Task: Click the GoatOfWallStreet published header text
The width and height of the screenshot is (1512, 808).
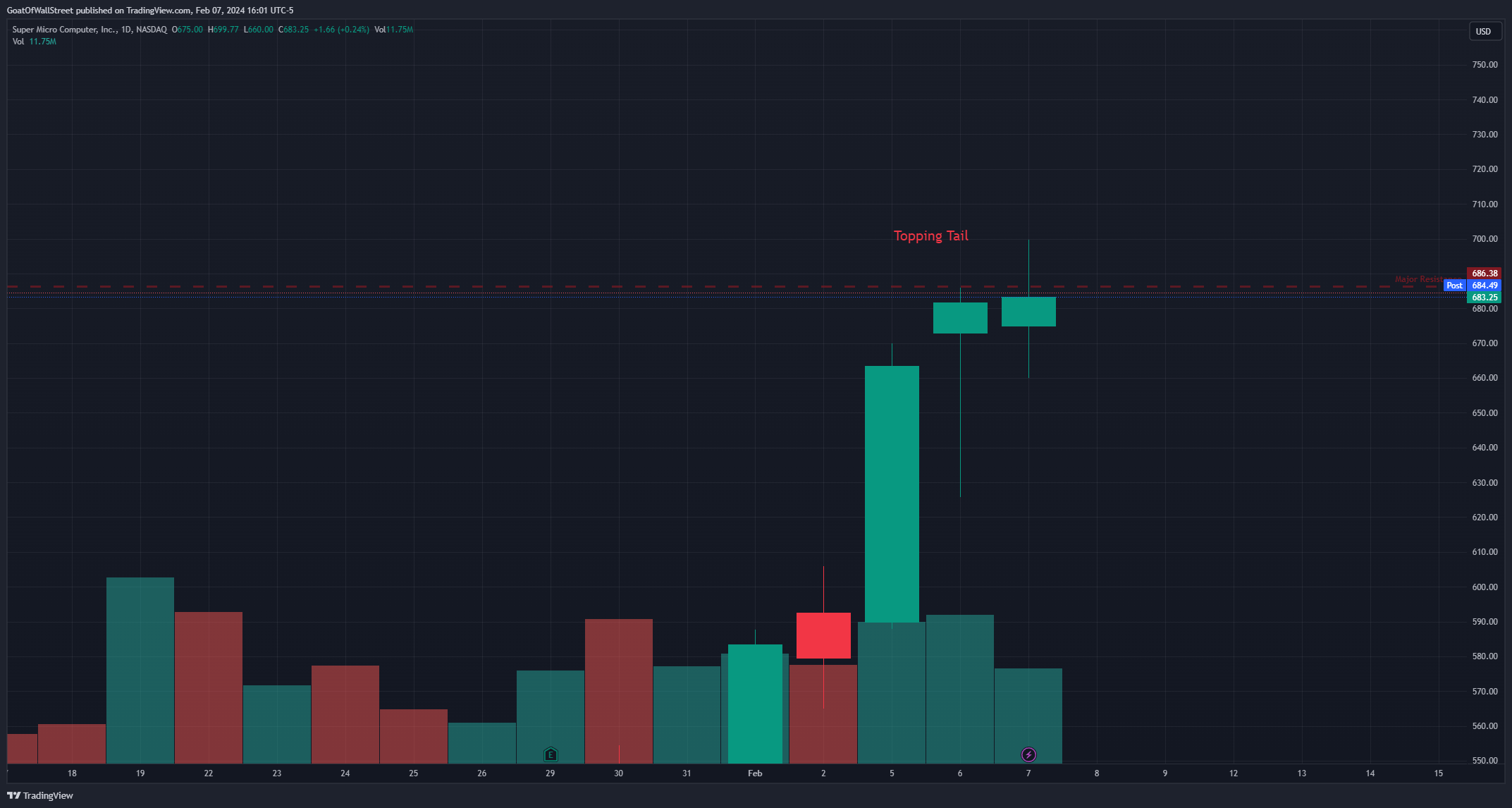Action: [150, 11]
